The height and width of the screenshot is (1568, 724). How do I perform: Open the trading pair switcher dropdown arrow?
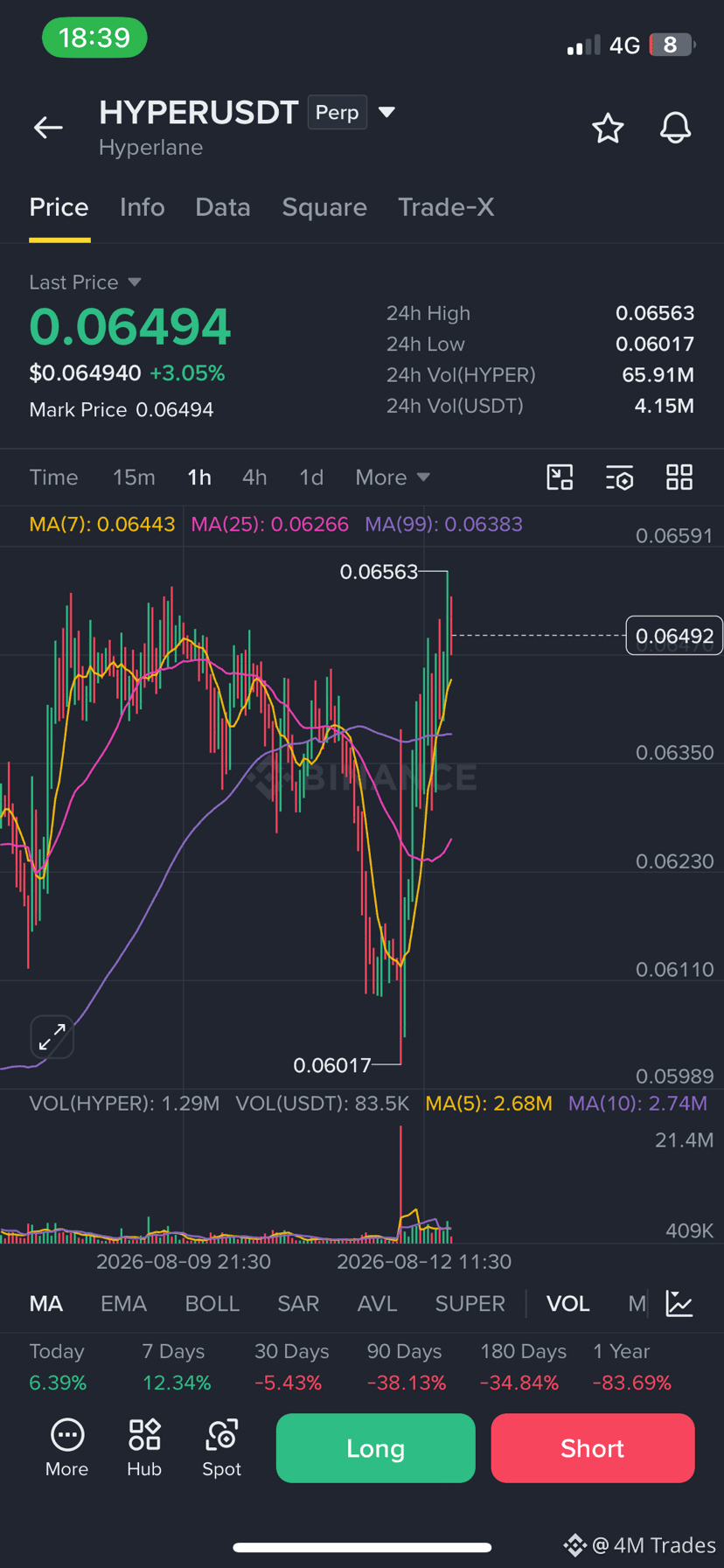click(386, 112)
